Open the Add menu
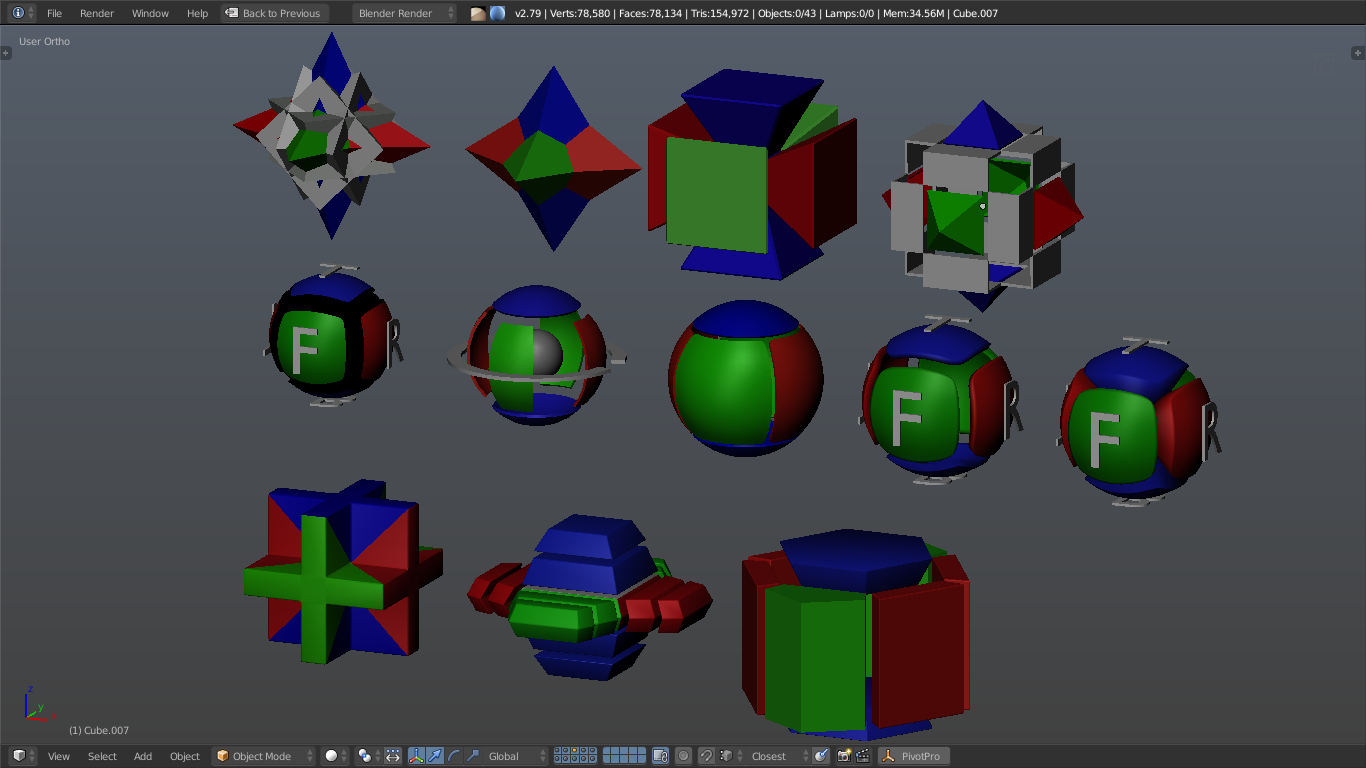Viewport: 1366px width, 768px height. click(143, 756)
